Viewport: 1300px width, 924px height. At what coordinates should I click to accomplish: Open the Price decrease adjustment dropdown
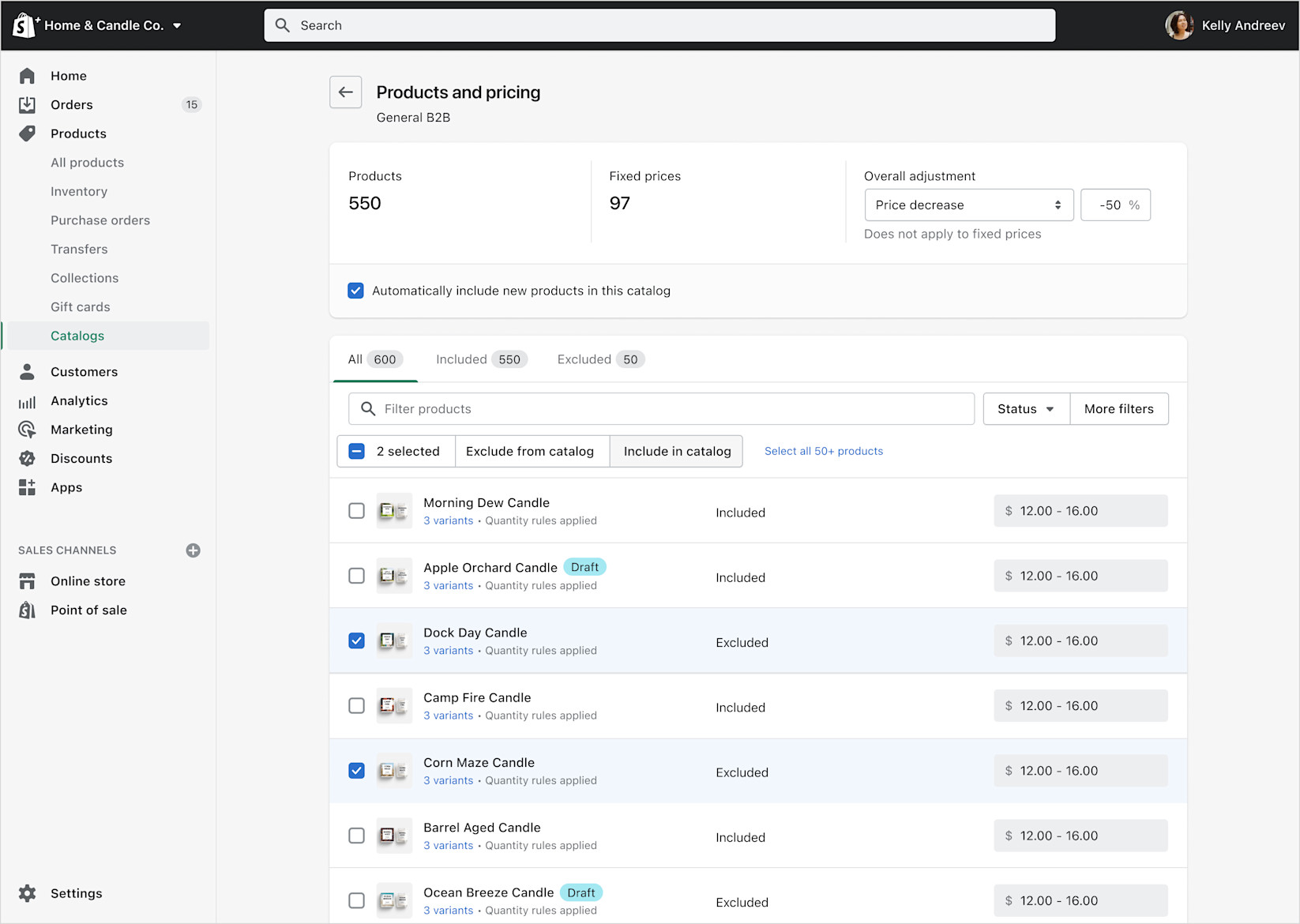click(969, 205)
